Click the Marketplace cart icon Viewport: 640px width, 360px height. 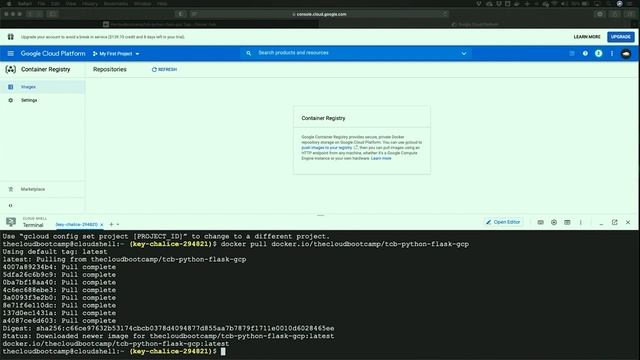pyautogui.click(x=11, y=189)
